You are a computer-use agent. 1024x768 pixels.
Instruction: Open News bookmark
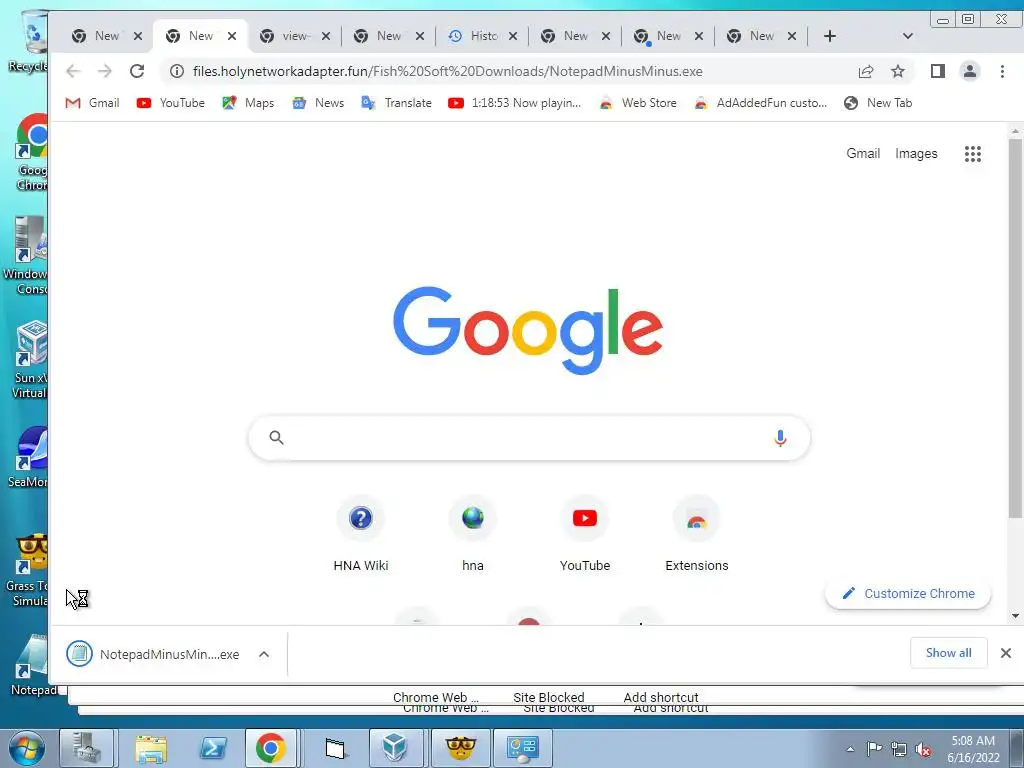point(319,103)
